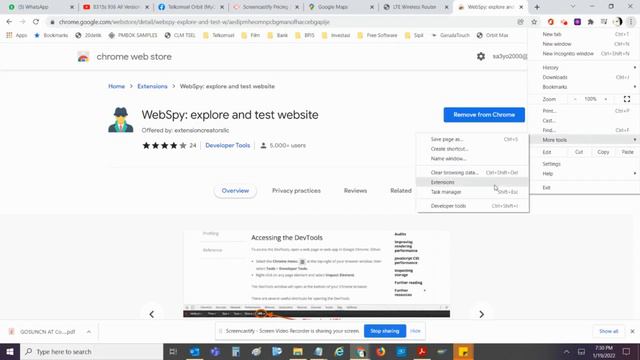This screenshot has height=360, width=640.
Task: Go back using the browser back arrow
Action: coord(9,22)
